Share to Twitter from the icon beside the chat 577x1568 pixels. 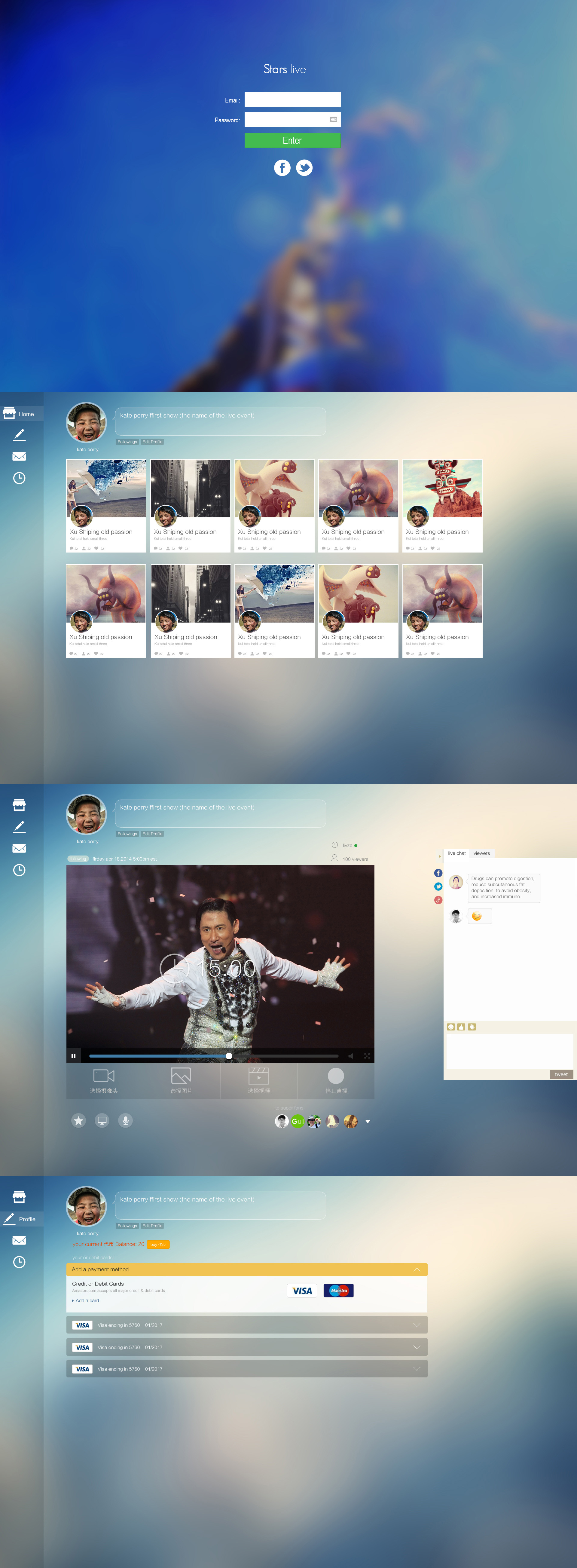pos(438,886)
